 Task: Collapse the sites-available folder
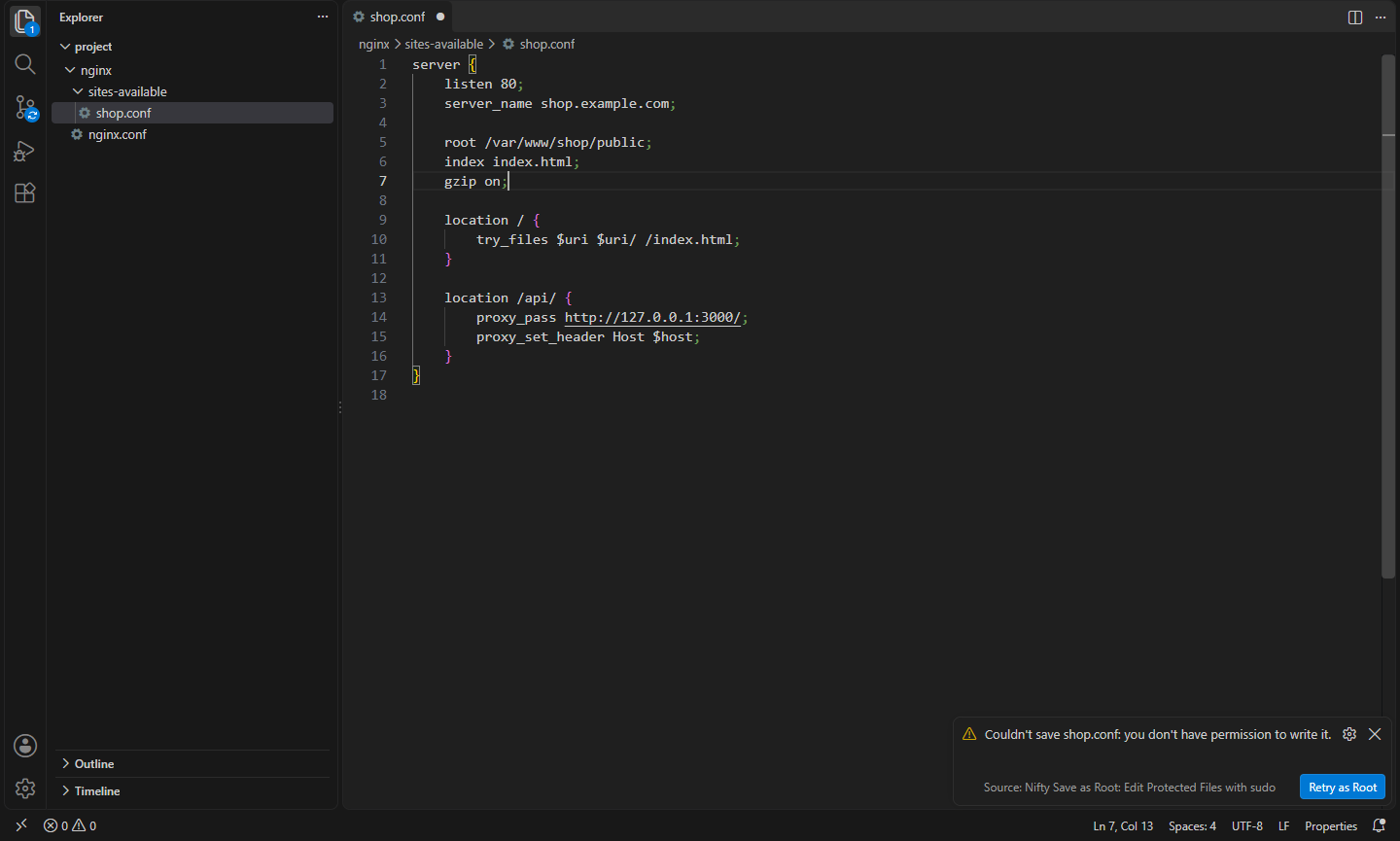(x=78, y=91)
